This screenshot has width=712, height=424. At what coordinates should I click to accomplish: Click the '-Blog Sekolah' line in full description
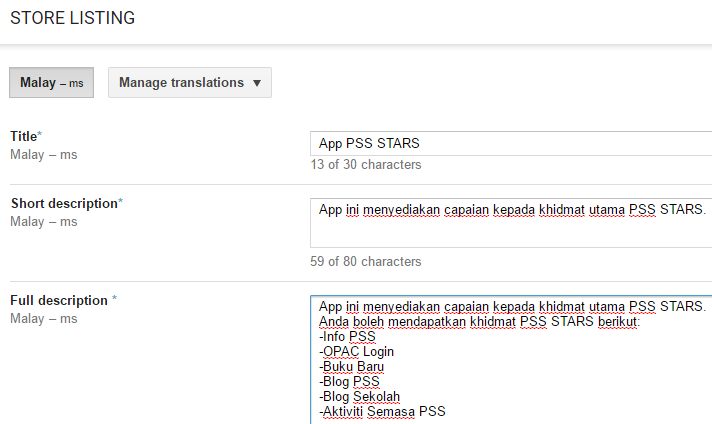click(360, 396)
